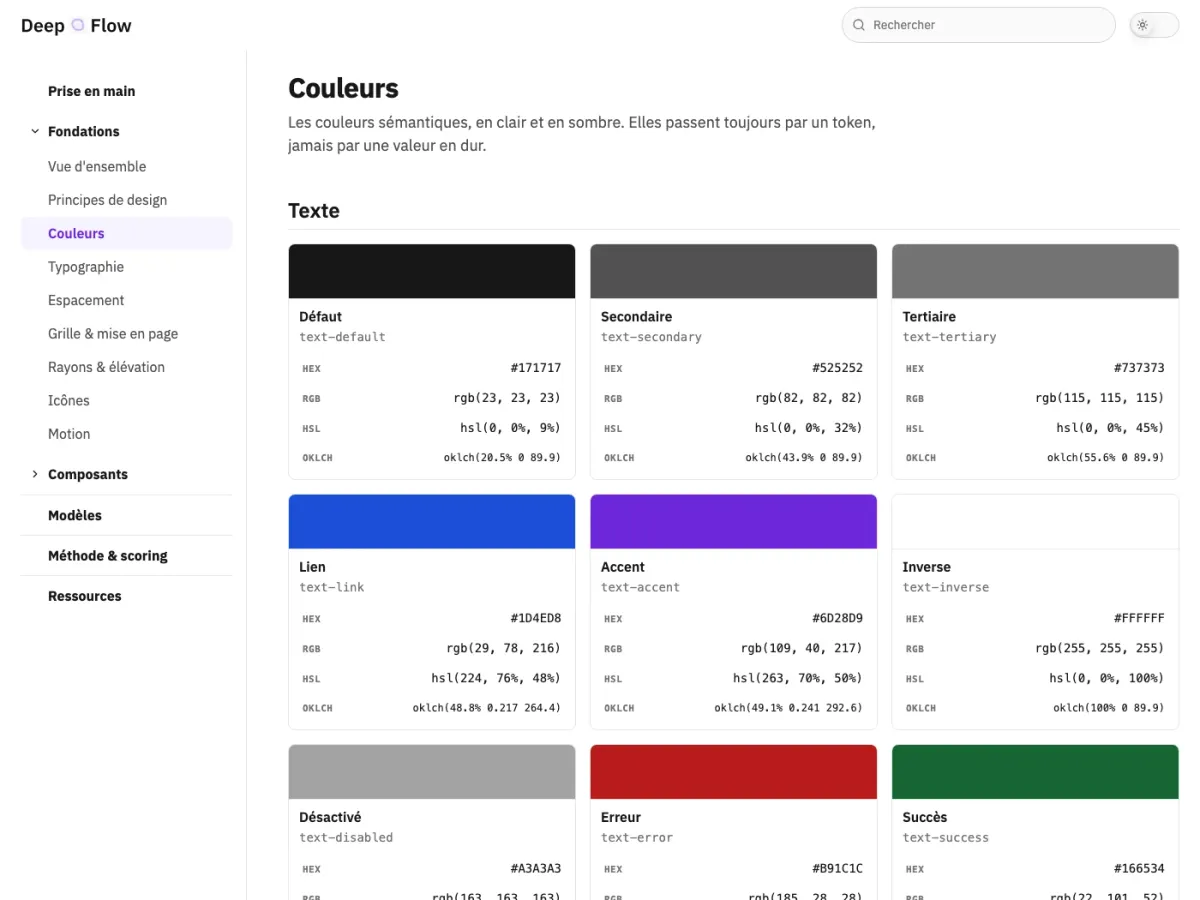
Task: Click the Texte section heading
Action: pyautogui.click(x=314, y=211)
